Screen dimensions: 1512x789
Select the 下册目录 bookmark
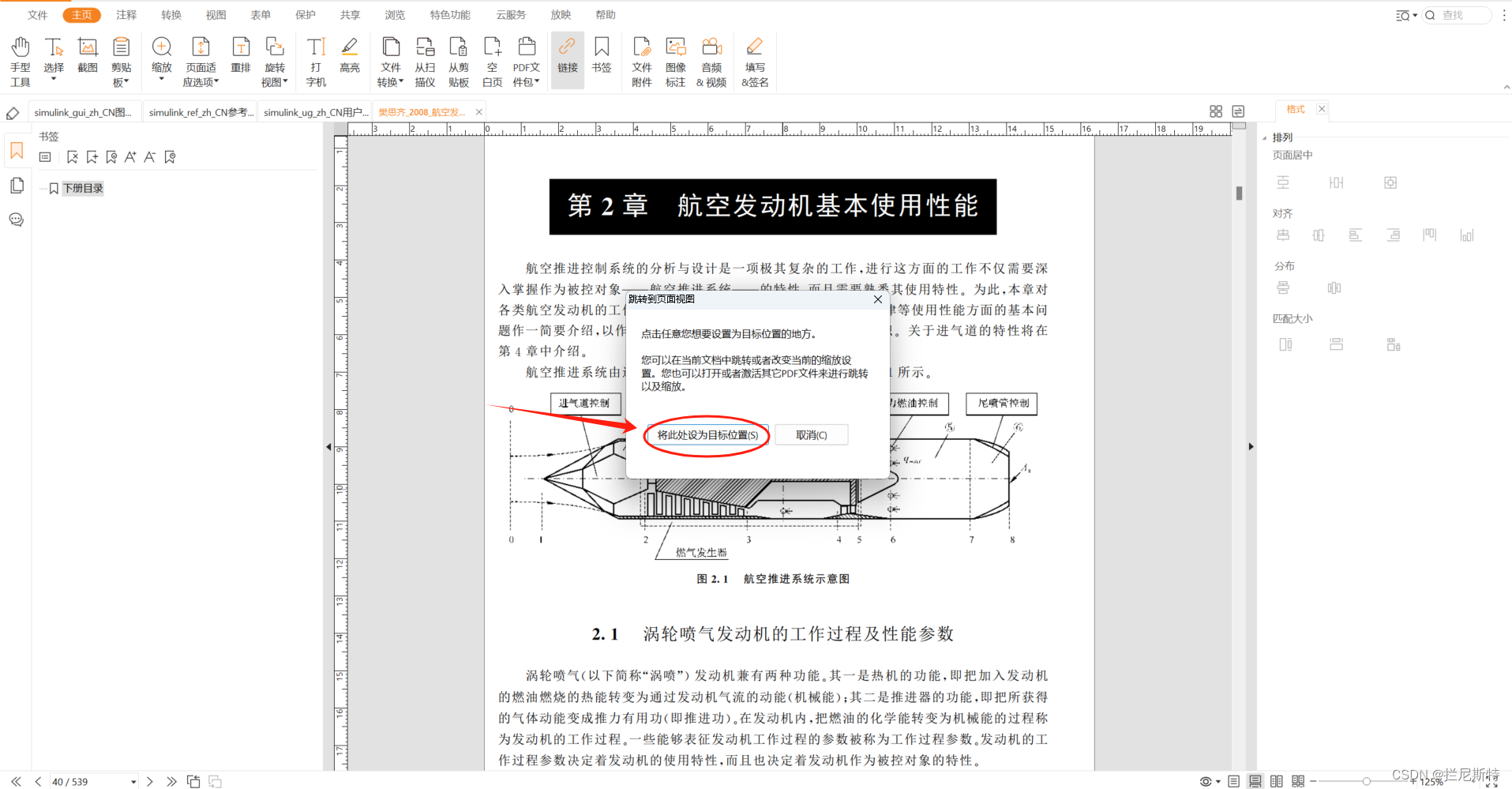(83, 188)
